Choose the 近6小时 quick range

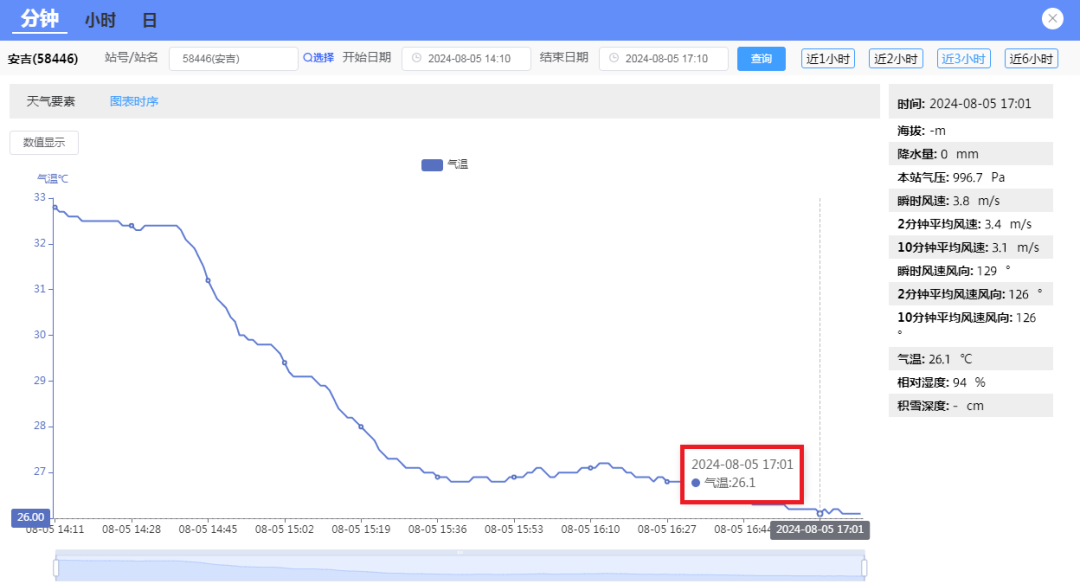[x=1031, y=59]
